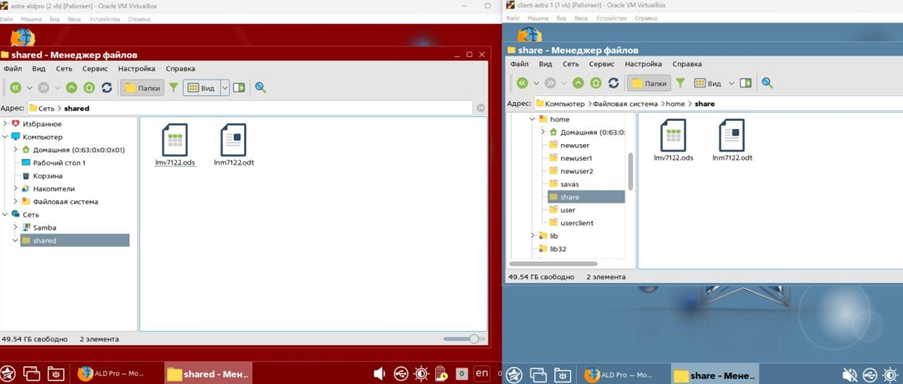Toggle the second panel in shared window
The width and height of the screenshot is (903, 384).
[239, 88]
